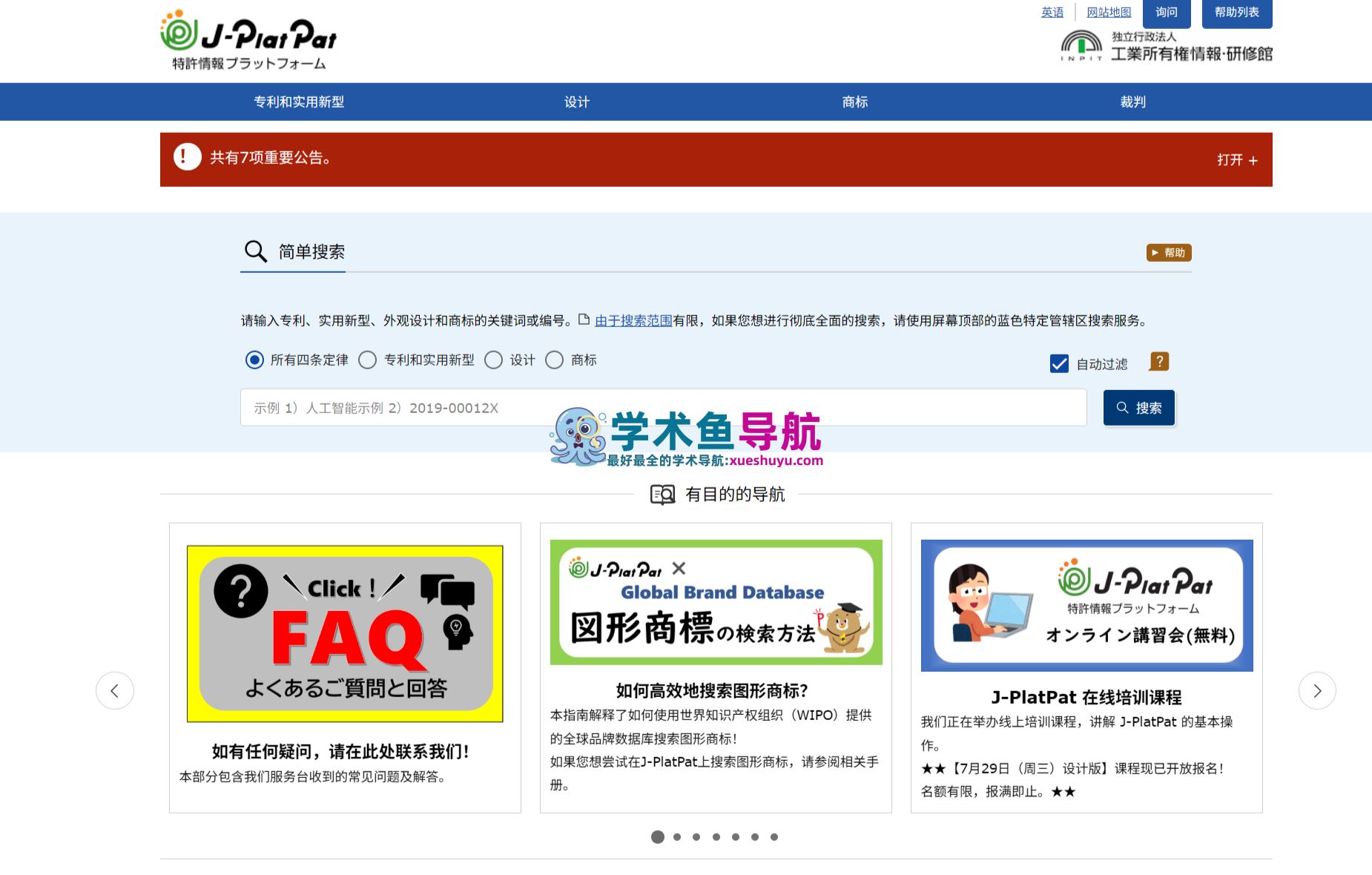The width and height of the screenshot is (1372, 875).
Task: Click the J-PlatPat logo at top left
Action: pos(248,40)
